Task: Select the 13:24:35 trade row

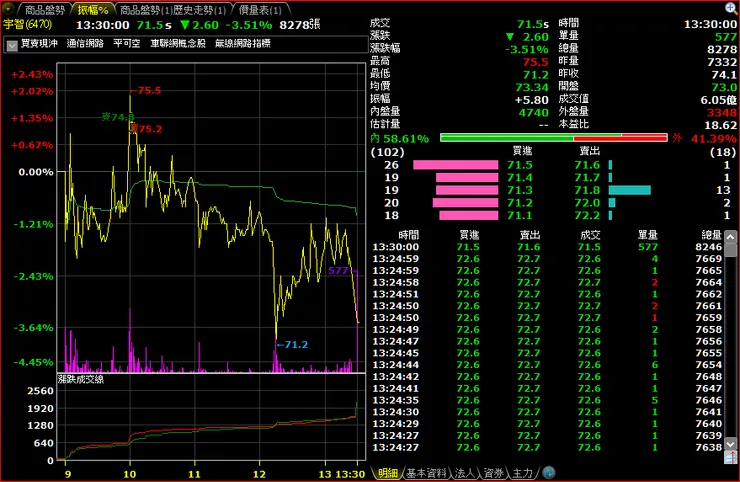Action: click(x=547, y=400)
